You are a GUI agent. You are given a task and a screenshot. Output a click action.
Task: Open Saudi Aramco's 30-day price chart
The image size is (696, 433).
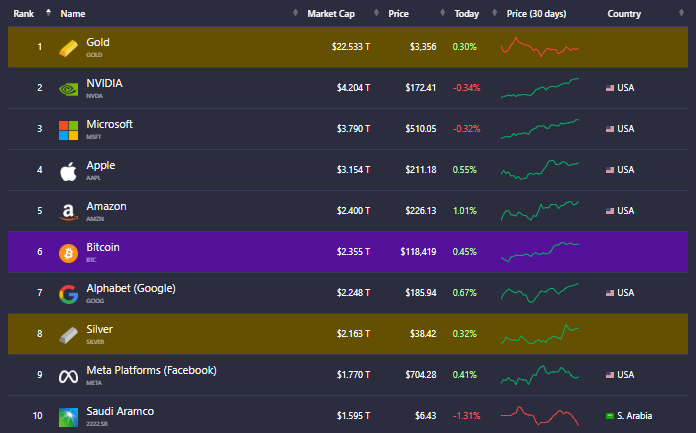(540, 416)
